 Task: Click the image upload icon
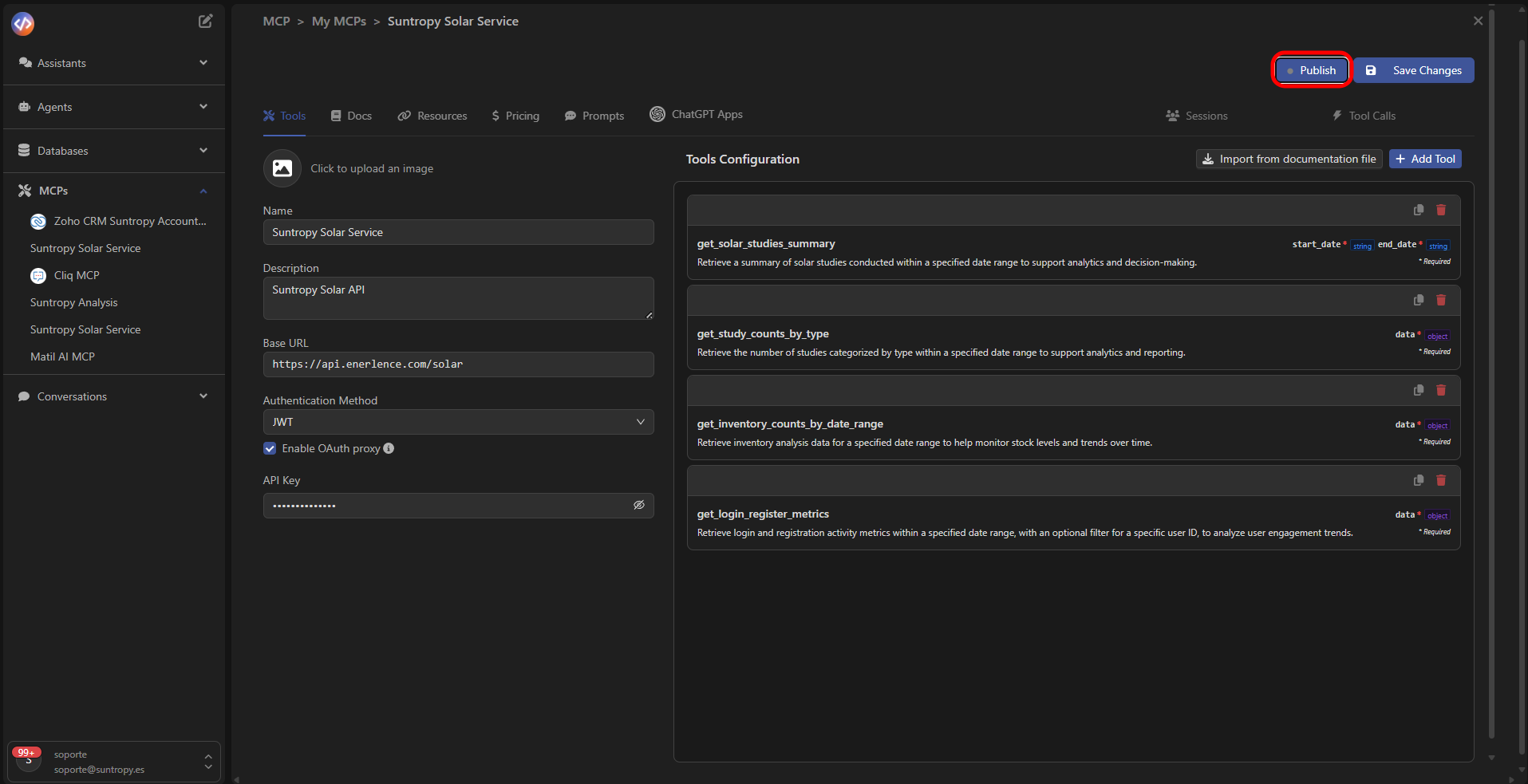[282, 168]
